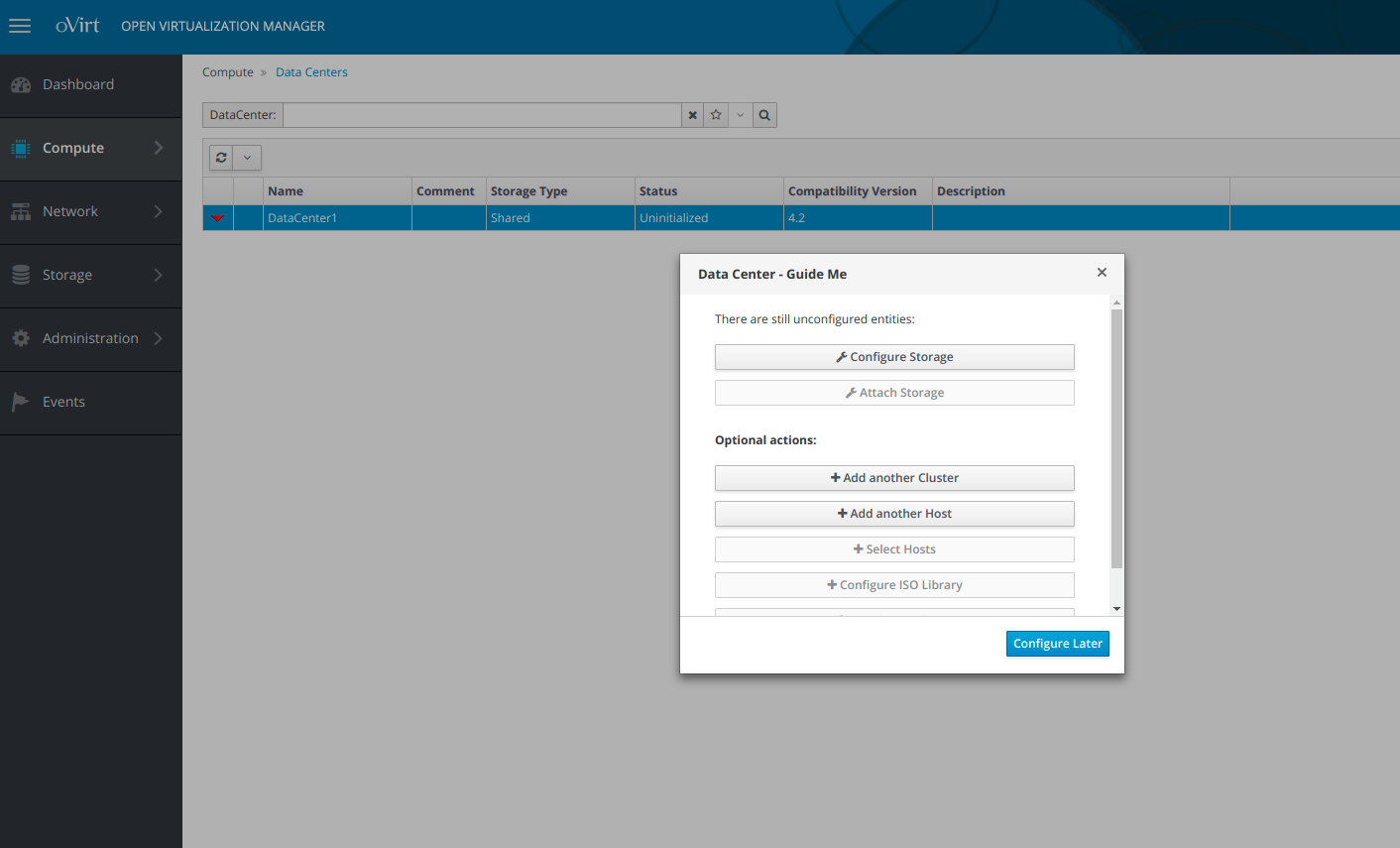Click Add another Cluster button
Image resolution: width=1400 pixels, height=848 pixels.
pos(894,478)
